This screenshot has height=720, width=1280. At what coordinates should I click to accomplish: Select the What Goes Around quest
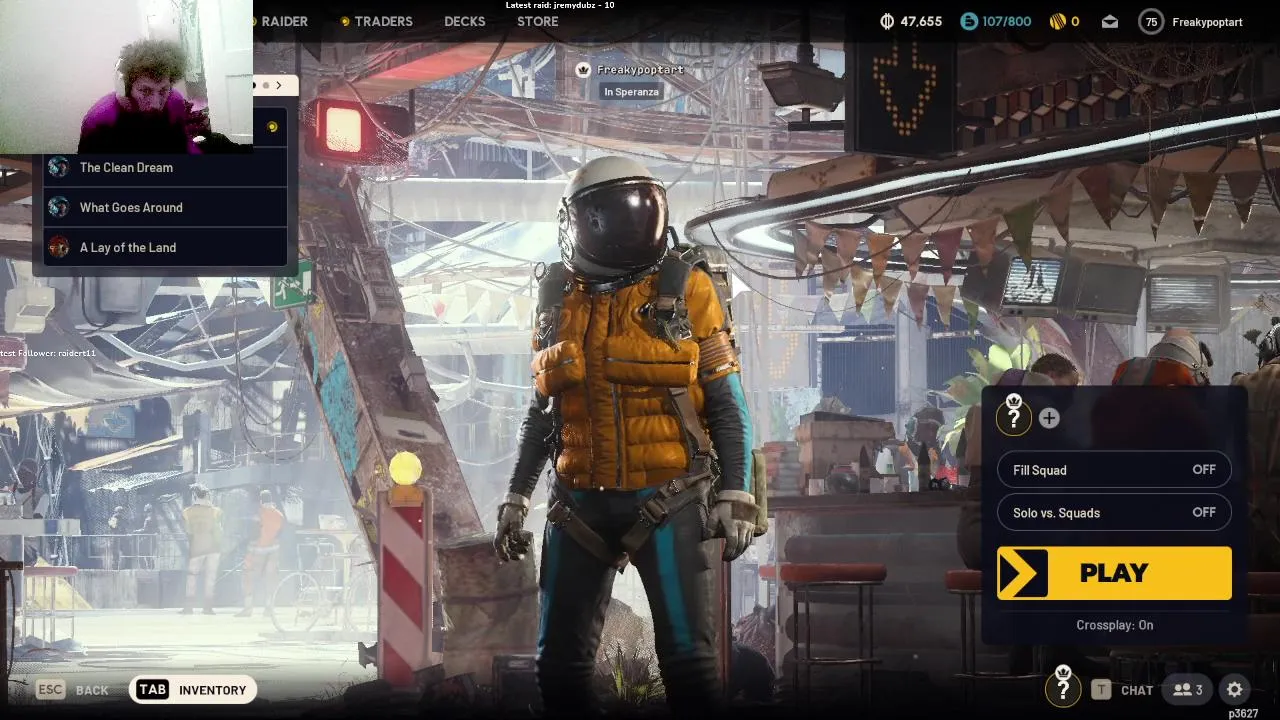pos(165,207)
